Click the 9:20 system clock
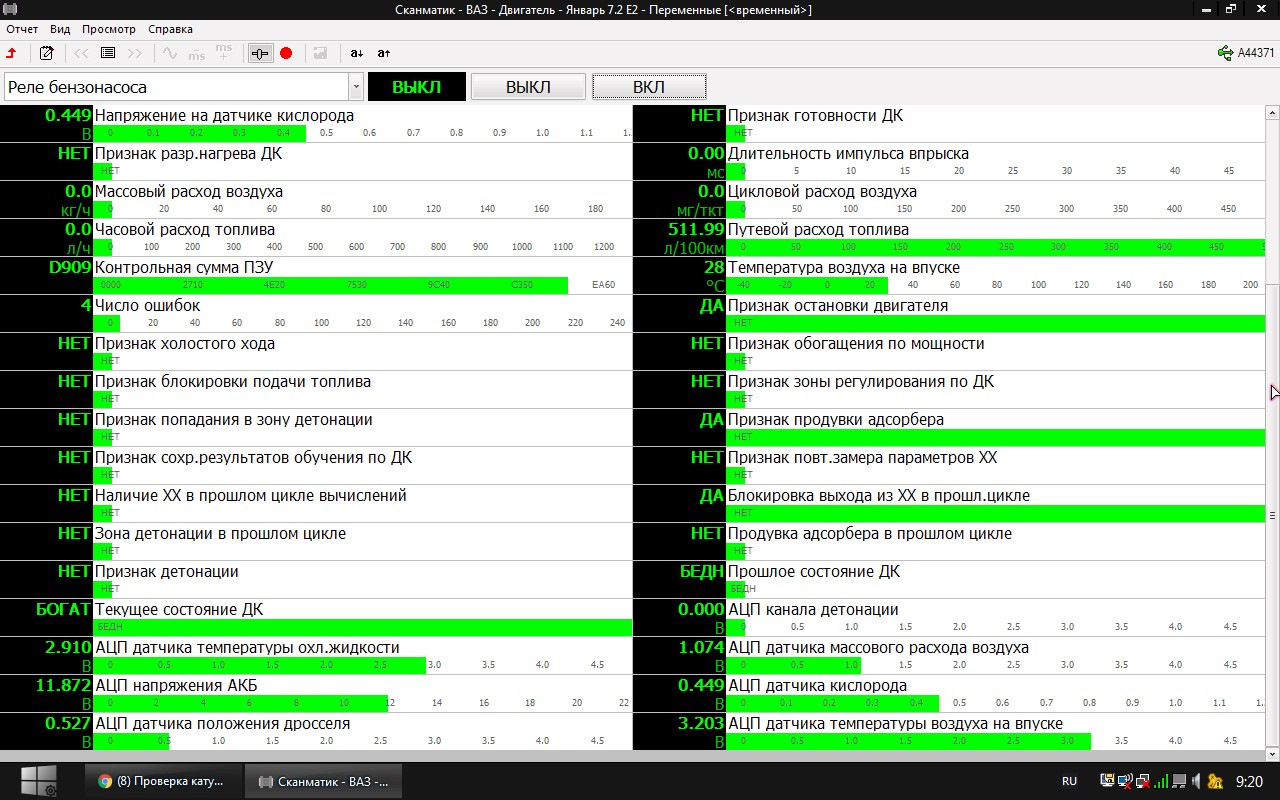Viewport: 1280px width, 800px height. coord(1249,781)
